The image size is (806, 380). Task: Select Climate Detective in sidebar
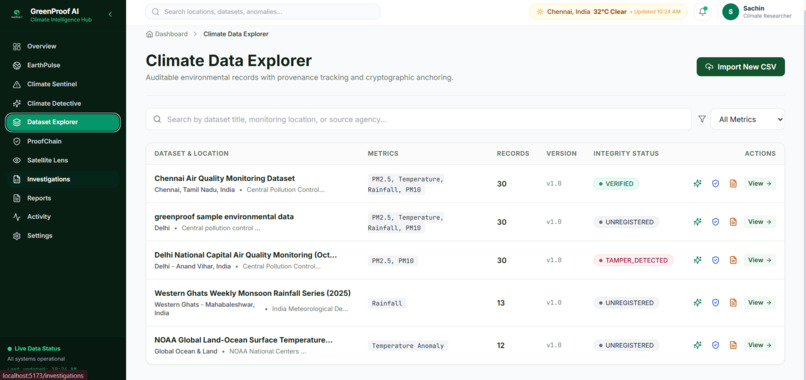[x=63, y=103]
